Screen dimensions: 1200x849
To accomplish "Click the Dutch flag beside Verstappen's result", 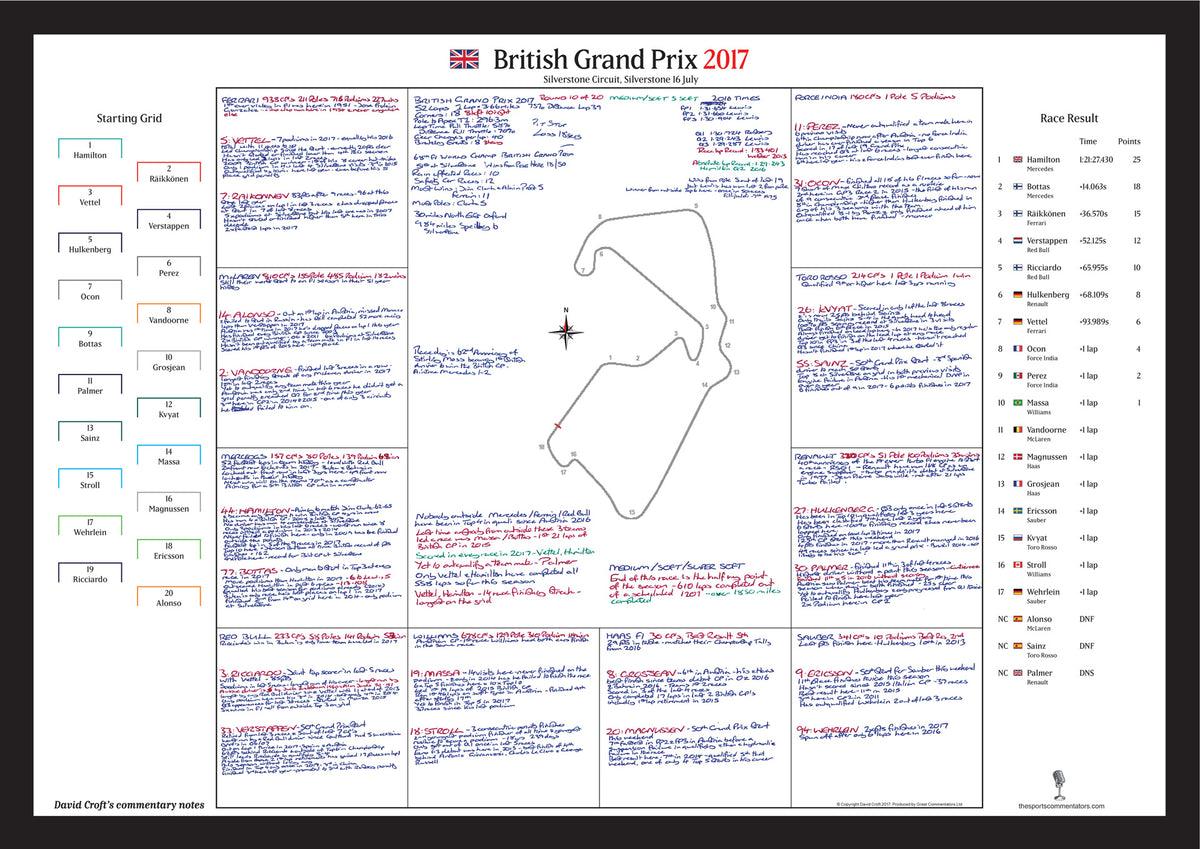I will (1018, 240).
